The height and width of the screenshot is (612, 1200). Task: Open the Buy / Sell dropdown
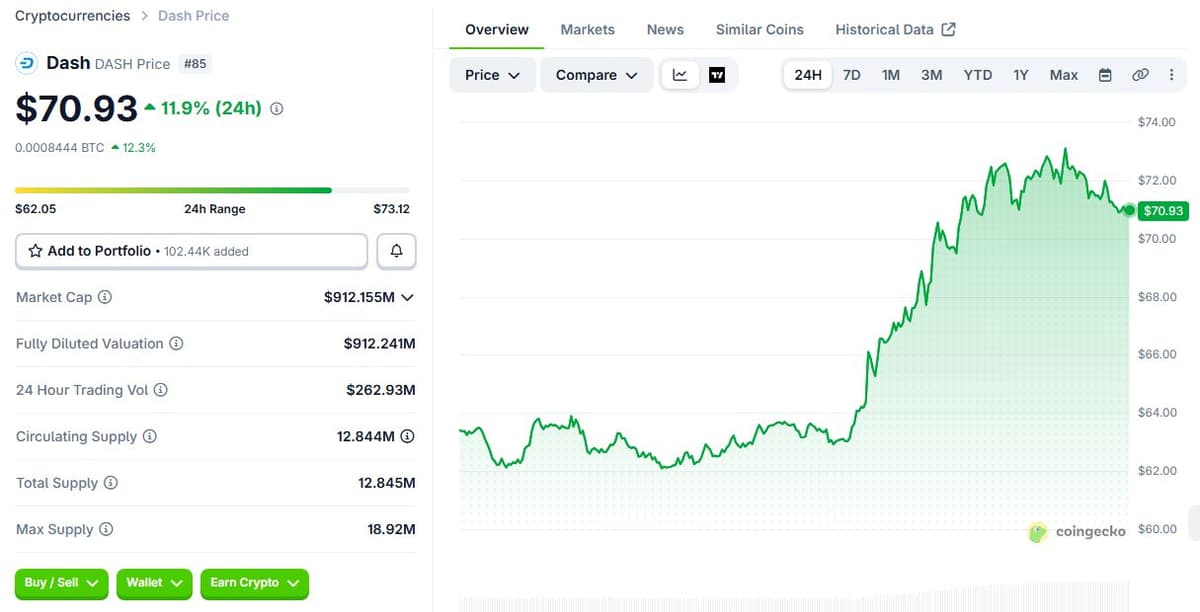62,583
